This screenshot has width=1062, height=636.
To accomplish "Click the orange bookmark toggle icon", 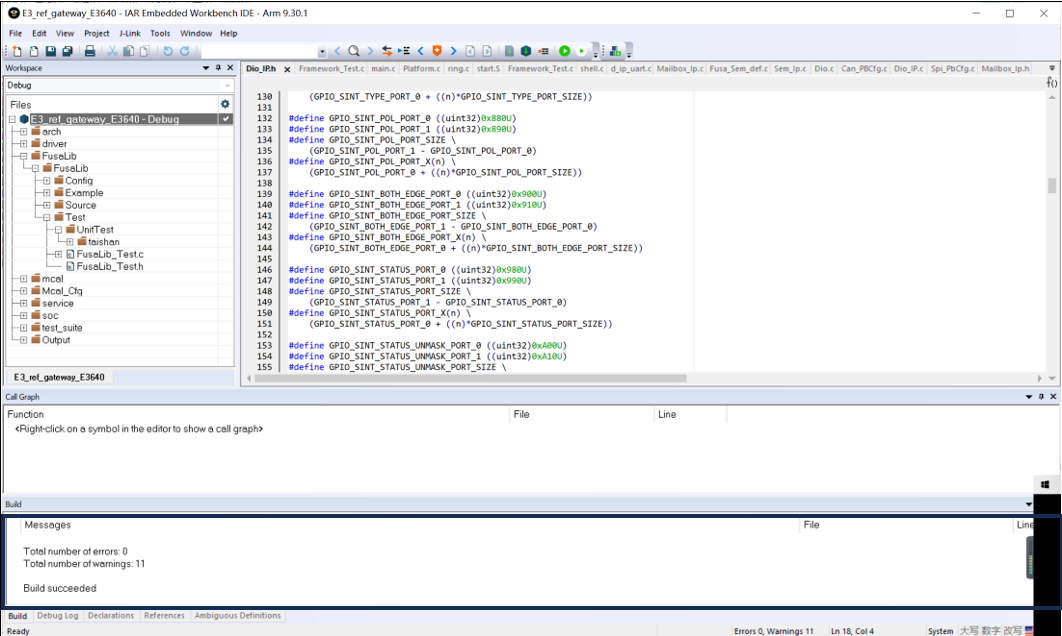I will coord(436,51).
